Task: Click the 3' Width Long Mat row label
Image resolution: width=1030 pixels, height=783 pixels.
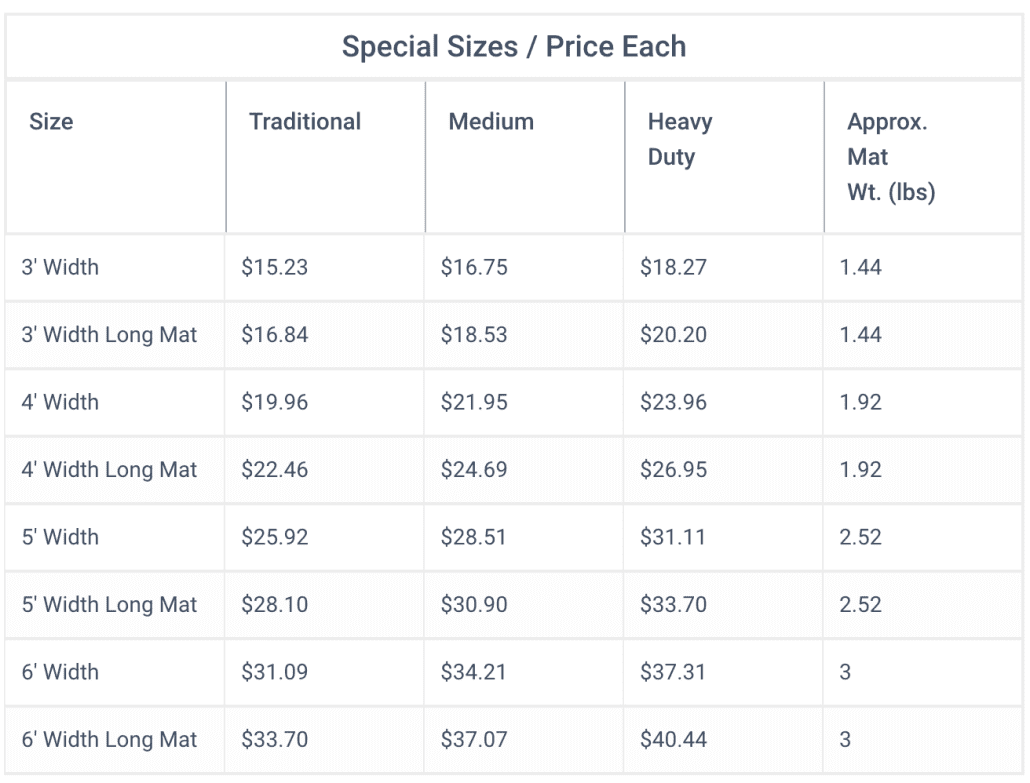Action: click(x=109, y=335)
